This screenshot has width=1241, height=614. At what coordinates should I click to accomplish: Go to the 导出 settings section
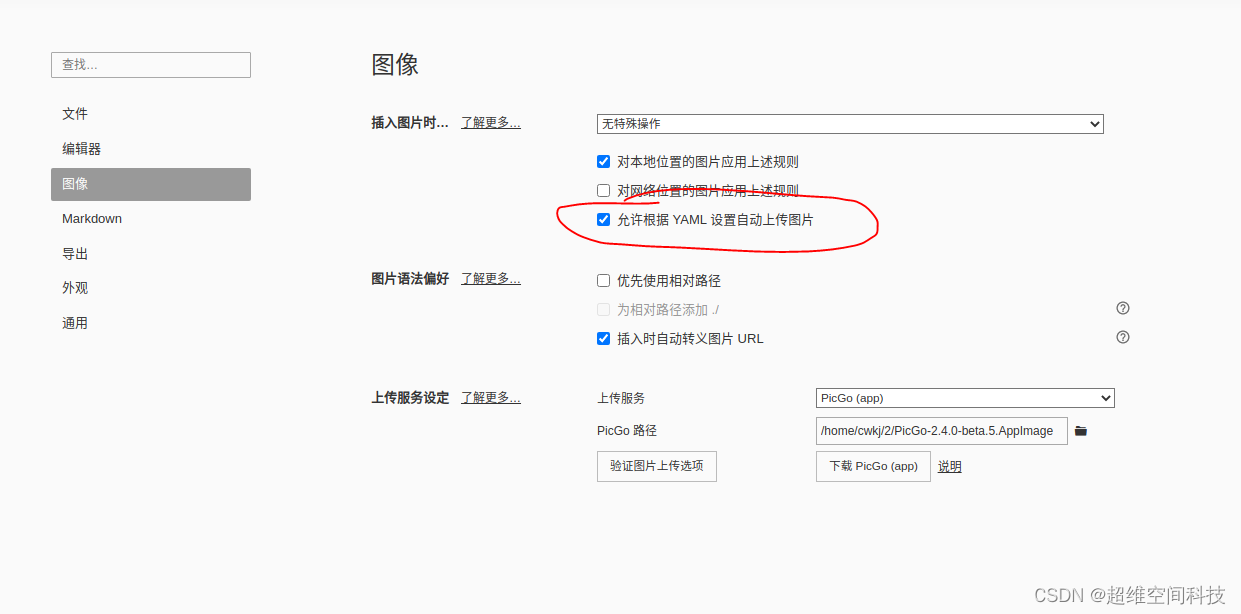[x=75, y=253]
